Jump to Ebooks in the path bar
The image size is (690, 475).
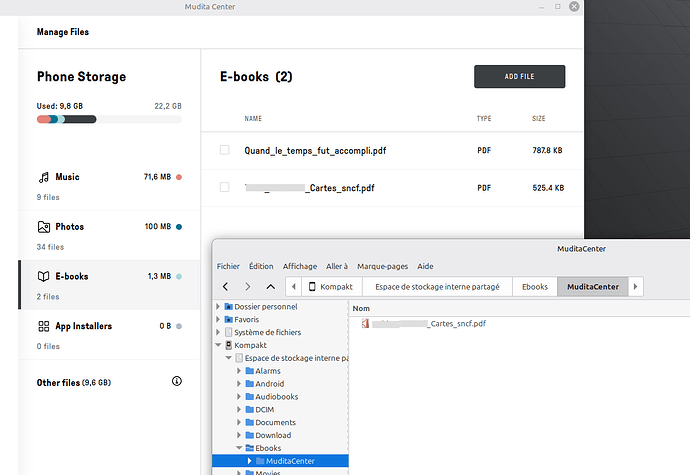tap(534, 287)
